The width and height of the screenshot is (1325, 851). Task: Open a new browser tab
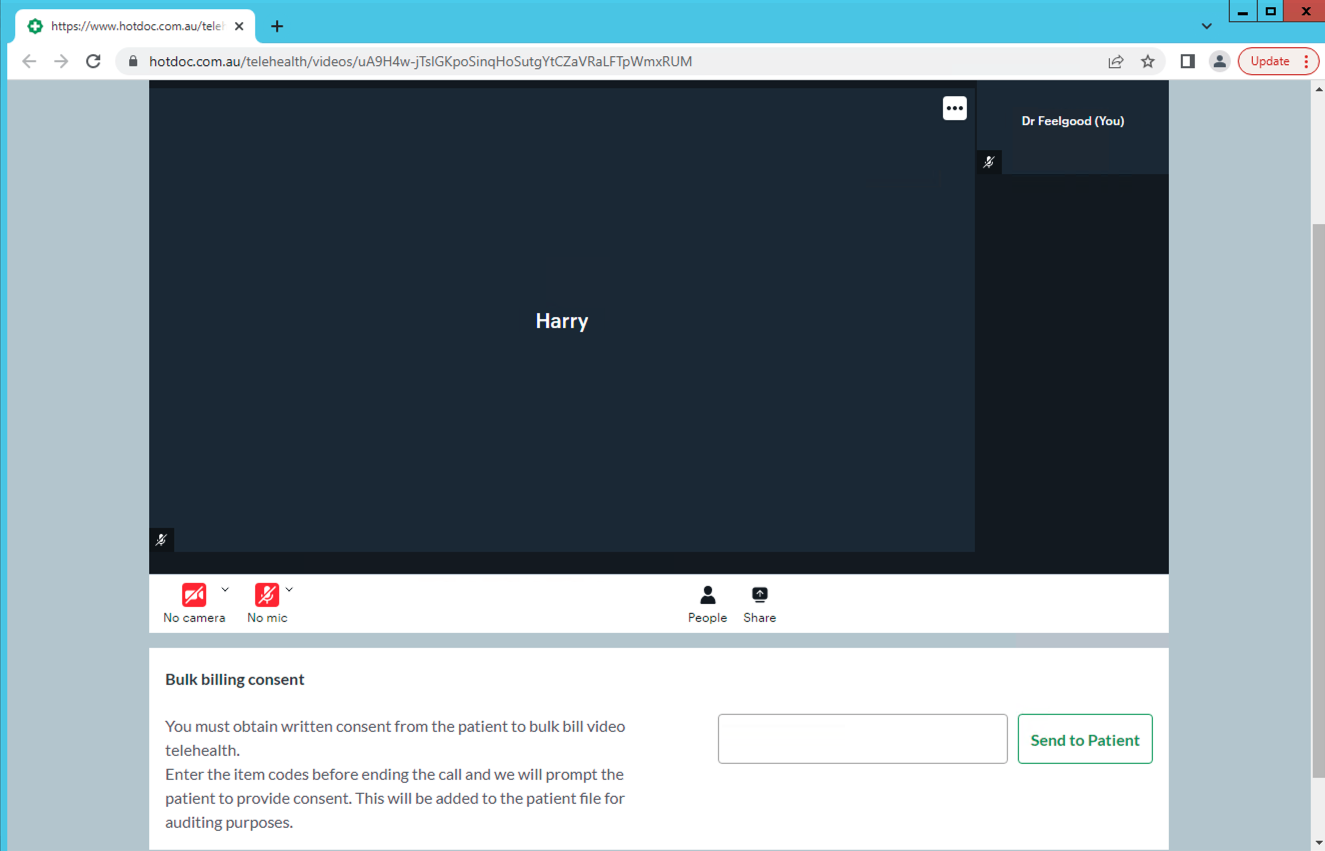point(277,26)
